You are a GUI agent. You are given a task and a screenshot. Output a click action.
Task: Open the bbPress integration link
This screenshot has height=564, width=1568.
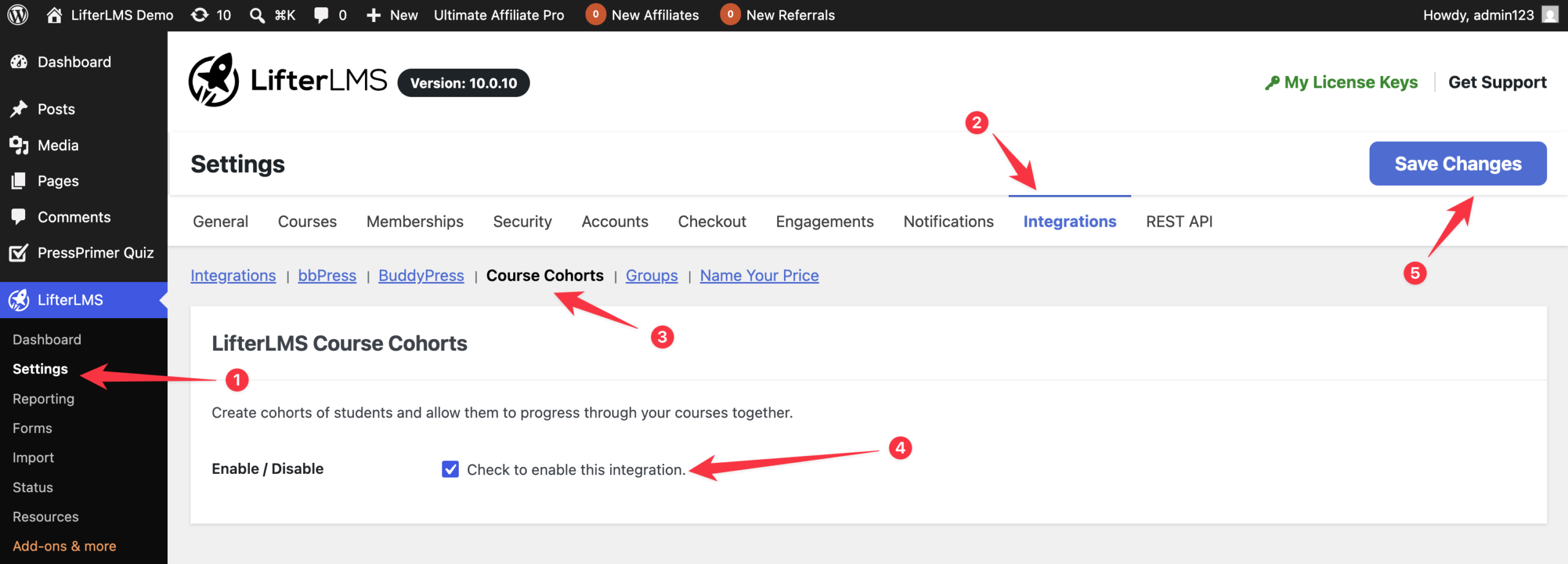click(x=327, y=276)
